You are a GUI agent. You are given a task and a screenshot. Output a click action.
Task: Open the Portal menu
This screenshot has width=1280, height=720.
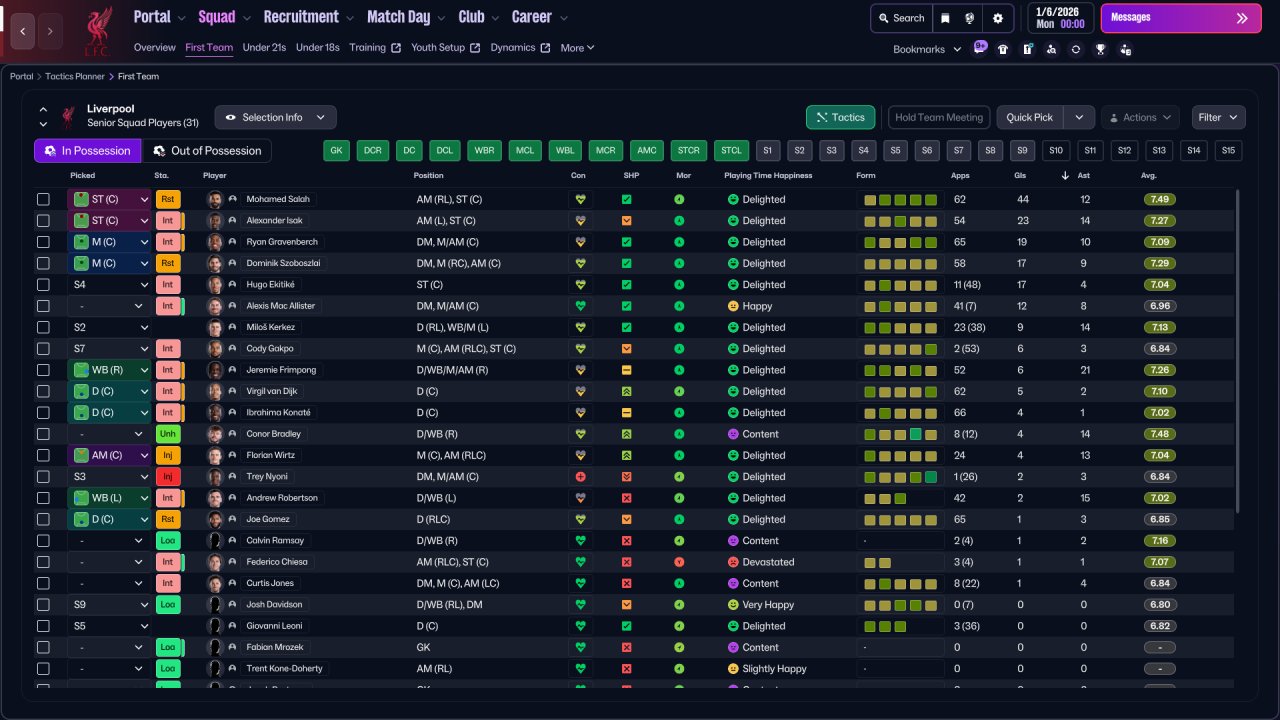point(159,17)
